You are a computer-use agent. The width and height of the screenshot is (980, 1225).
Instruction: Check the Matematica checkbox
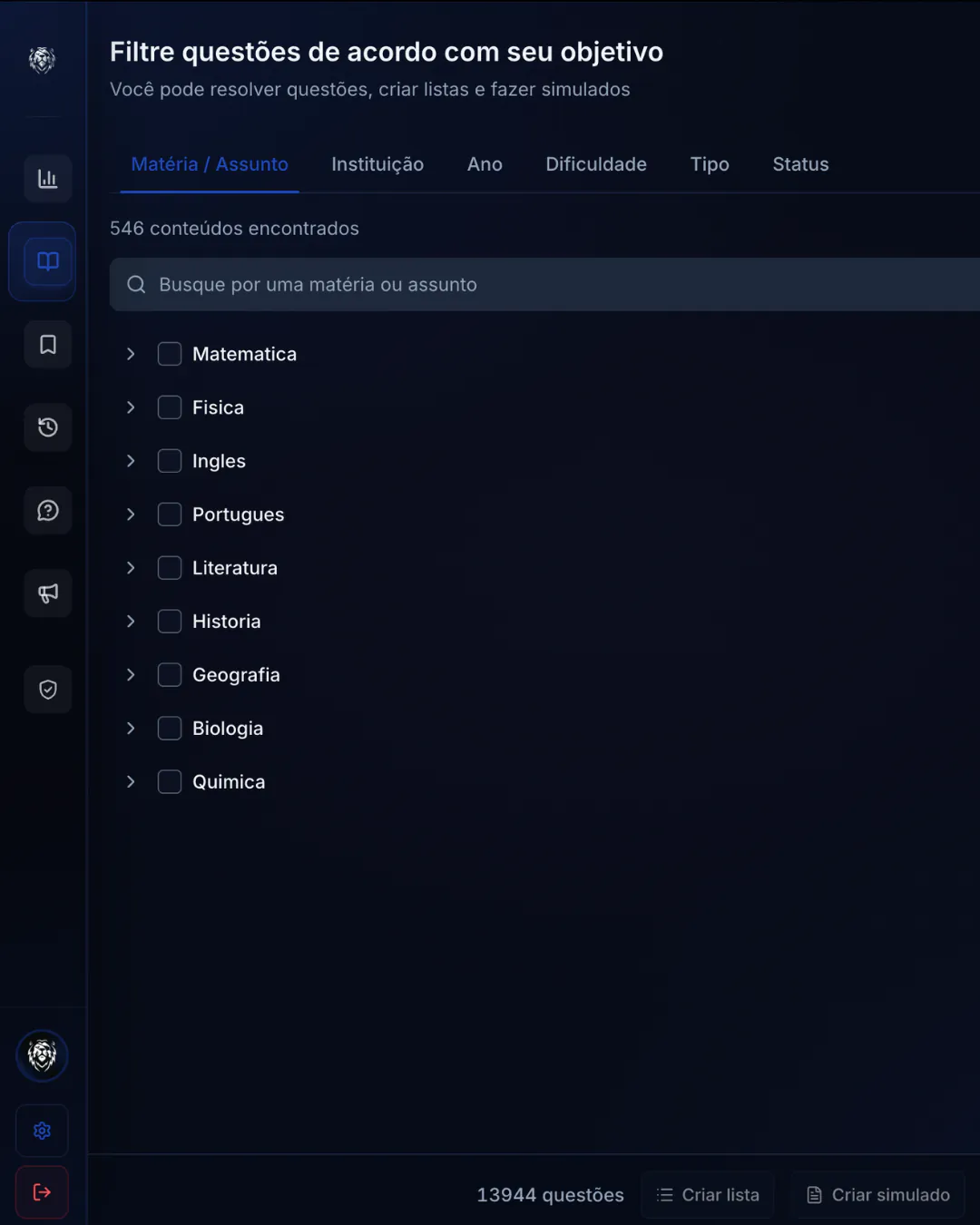(x=170, y=354)
